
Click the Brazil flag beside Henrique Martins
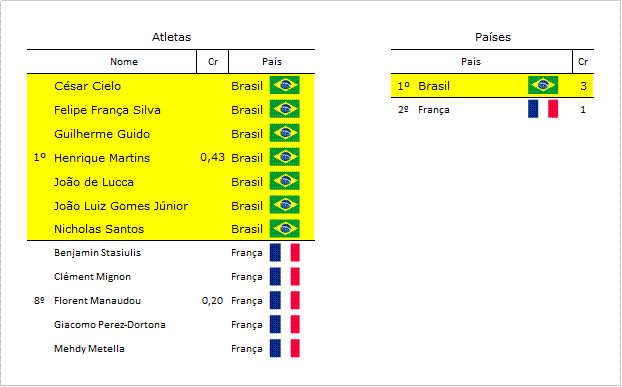point(284,157)
